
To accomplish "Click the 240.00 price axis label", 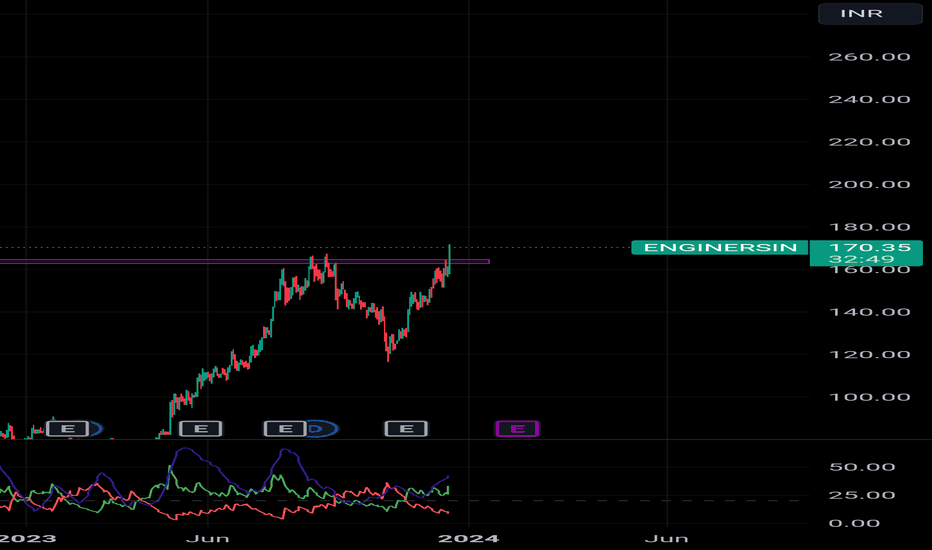I will pyautogui.click(x=870, y=99).
